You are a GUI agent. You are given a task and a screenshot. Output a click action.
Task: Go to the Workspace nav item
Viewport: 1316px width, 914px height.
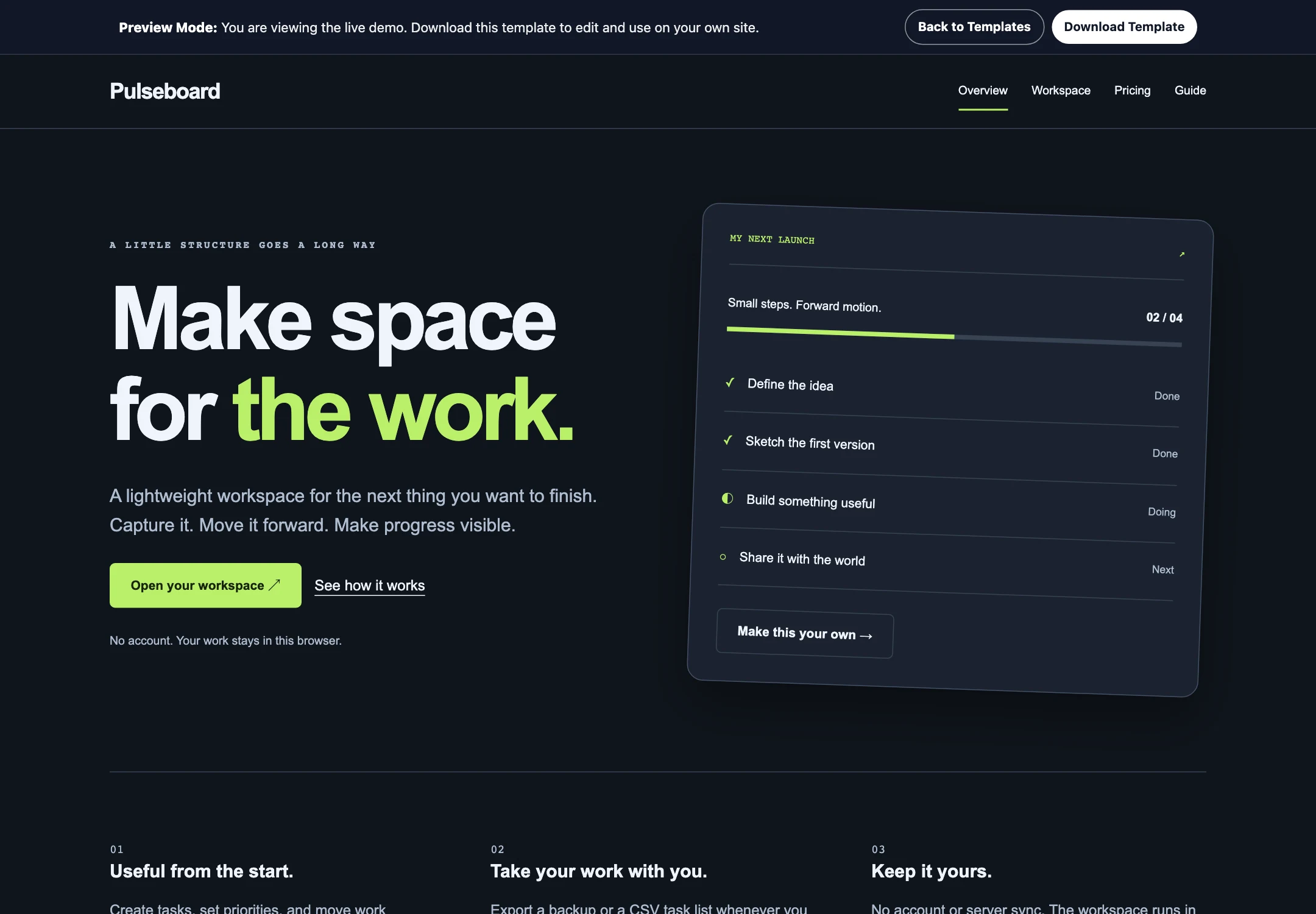coord(1061,90)
